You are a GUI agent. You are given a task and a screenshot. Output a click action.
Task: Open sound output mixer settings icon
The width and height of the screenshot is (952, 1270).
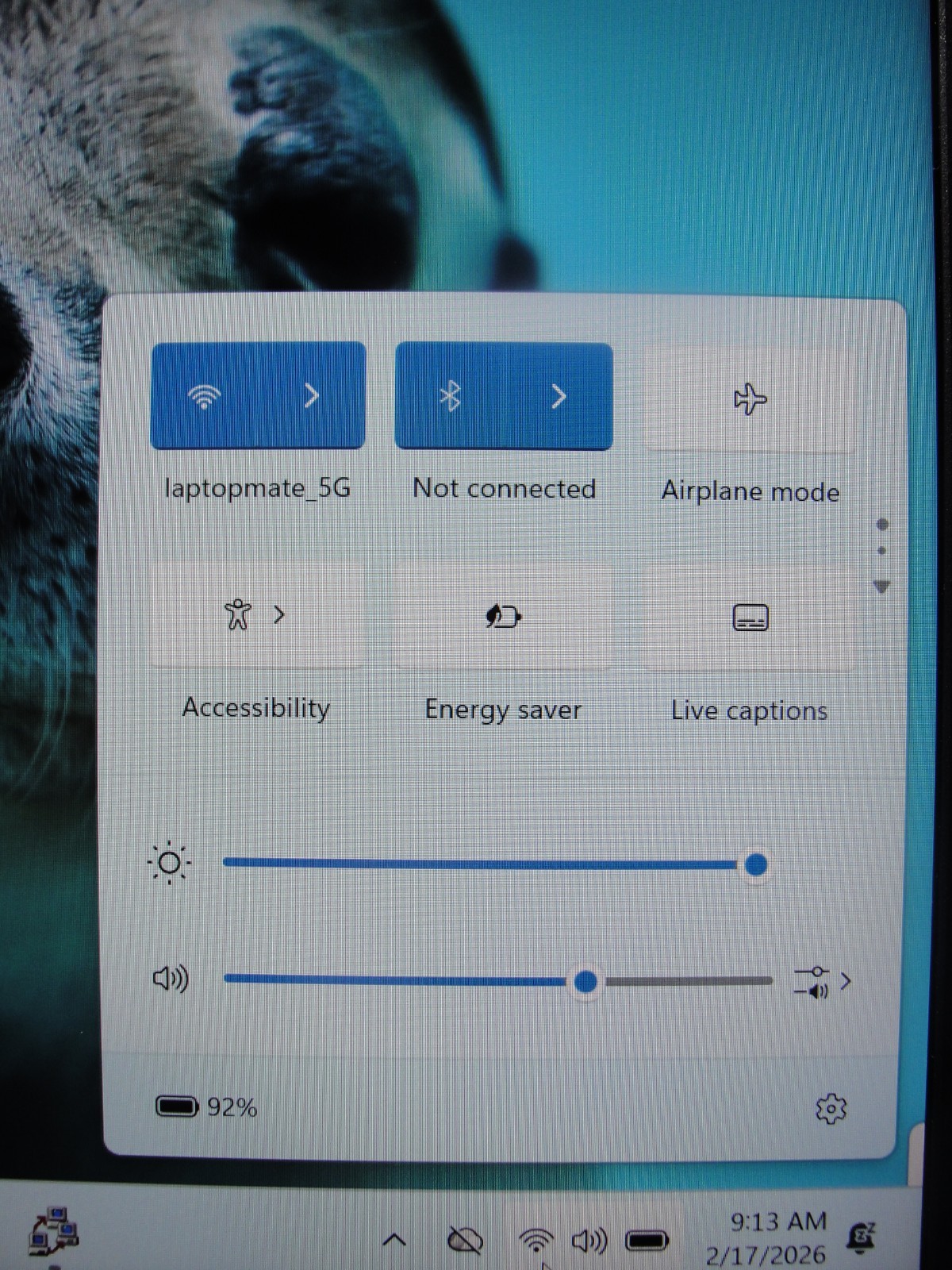point(811,981)
